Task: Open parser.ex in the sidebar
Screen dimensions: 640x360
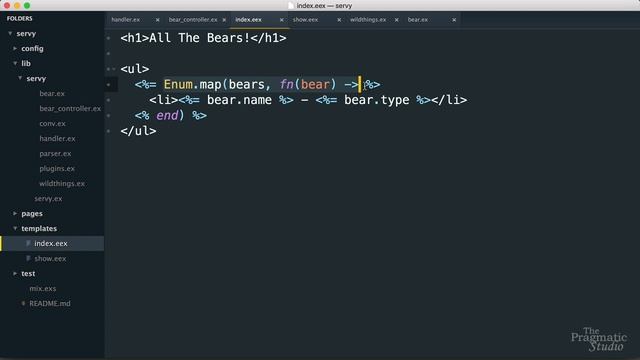Action: [55, 153]
